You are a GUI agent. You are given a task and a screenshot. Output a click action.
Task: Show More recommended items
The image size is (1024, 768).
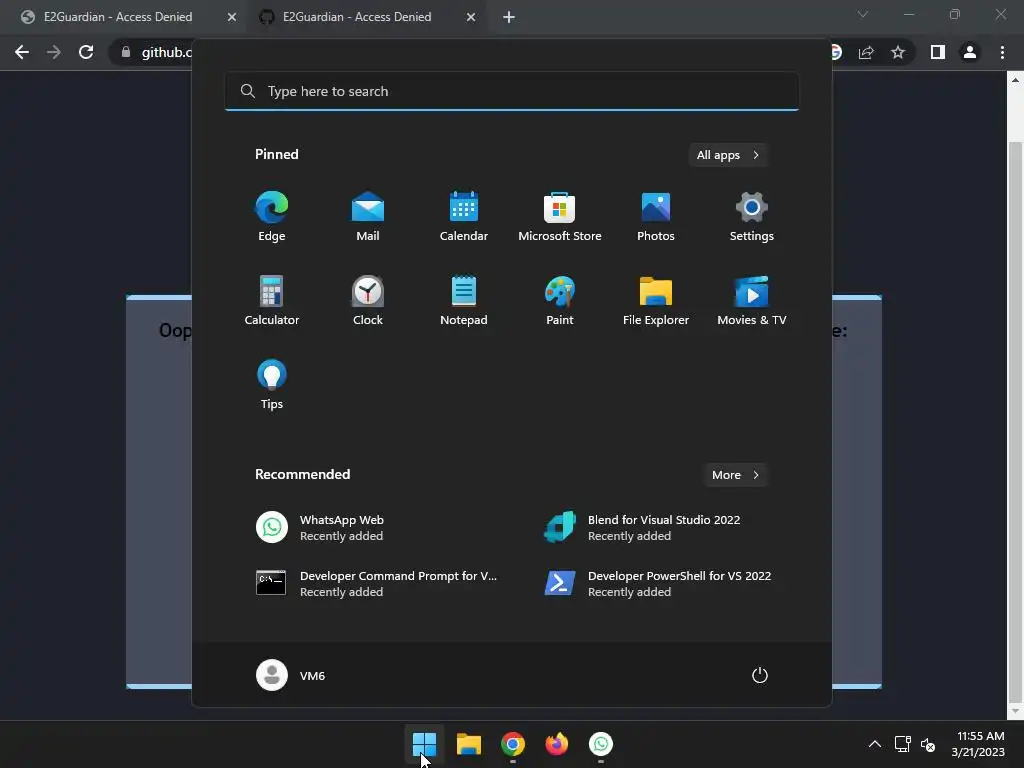[735, 475]
